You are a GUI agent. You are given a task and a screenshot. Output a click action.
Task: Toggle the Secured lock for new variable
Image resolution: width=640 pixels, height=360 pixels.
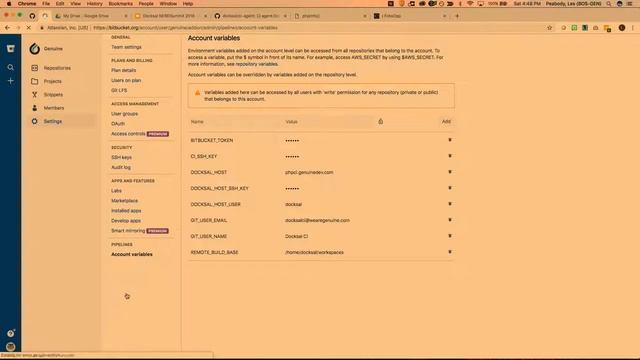point(380,121)
